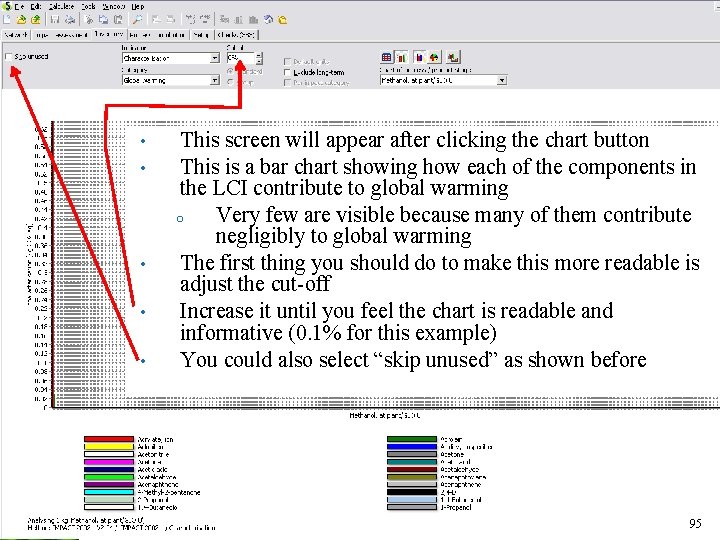Check the Exclude long-term option
Viewport: 720px width, 540px height.
click(287, 72)
